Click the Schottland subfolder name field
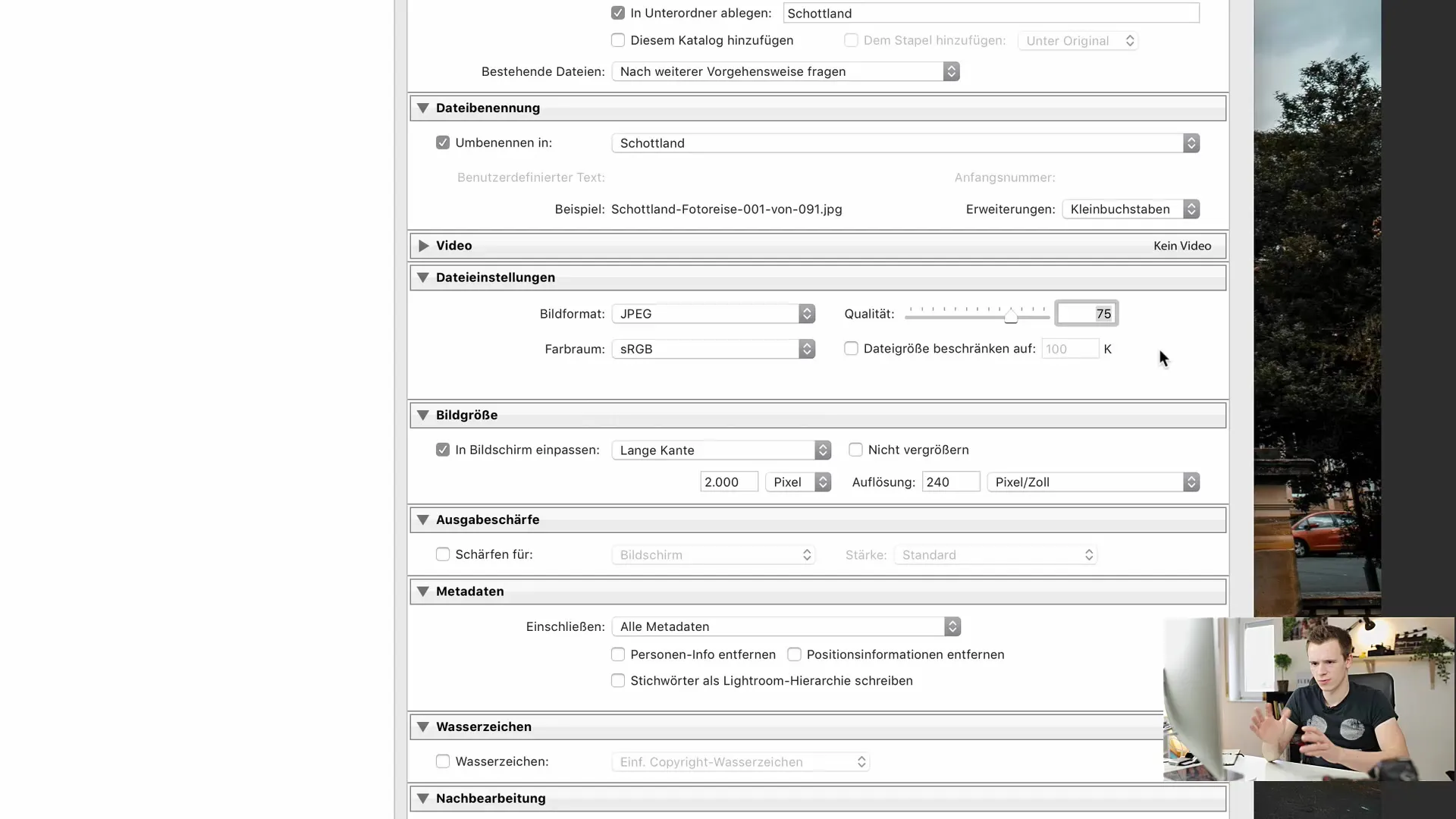Image resolution: width=1456 pixels, height=819 pixels. [x=991, y=13]
